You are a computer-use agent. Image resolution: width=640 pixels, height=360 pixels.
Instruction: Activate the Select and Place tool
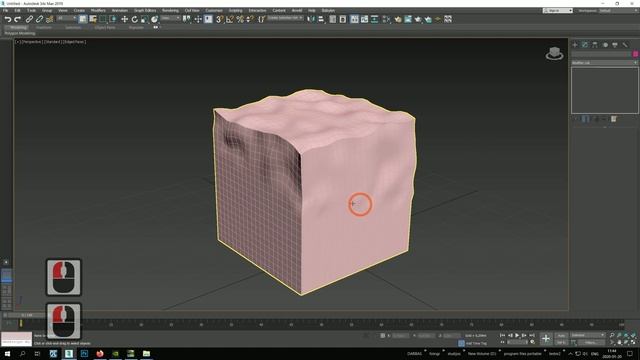tap(154, 19)
